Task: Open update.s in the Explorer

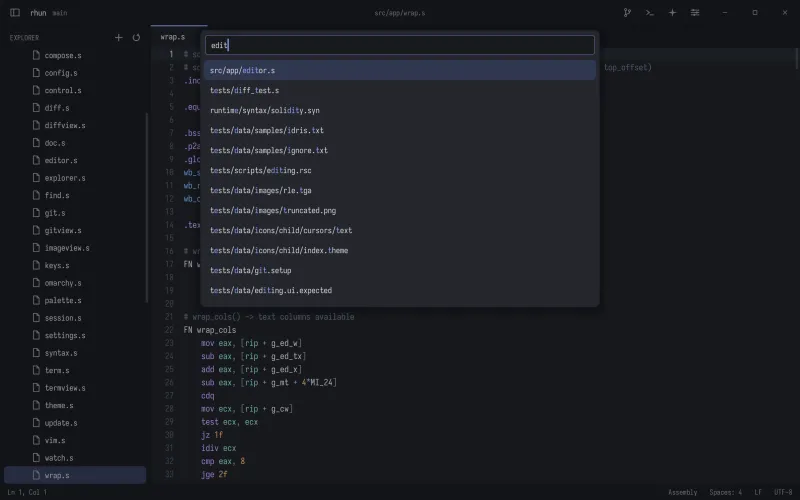Action: tap(75, 423)
